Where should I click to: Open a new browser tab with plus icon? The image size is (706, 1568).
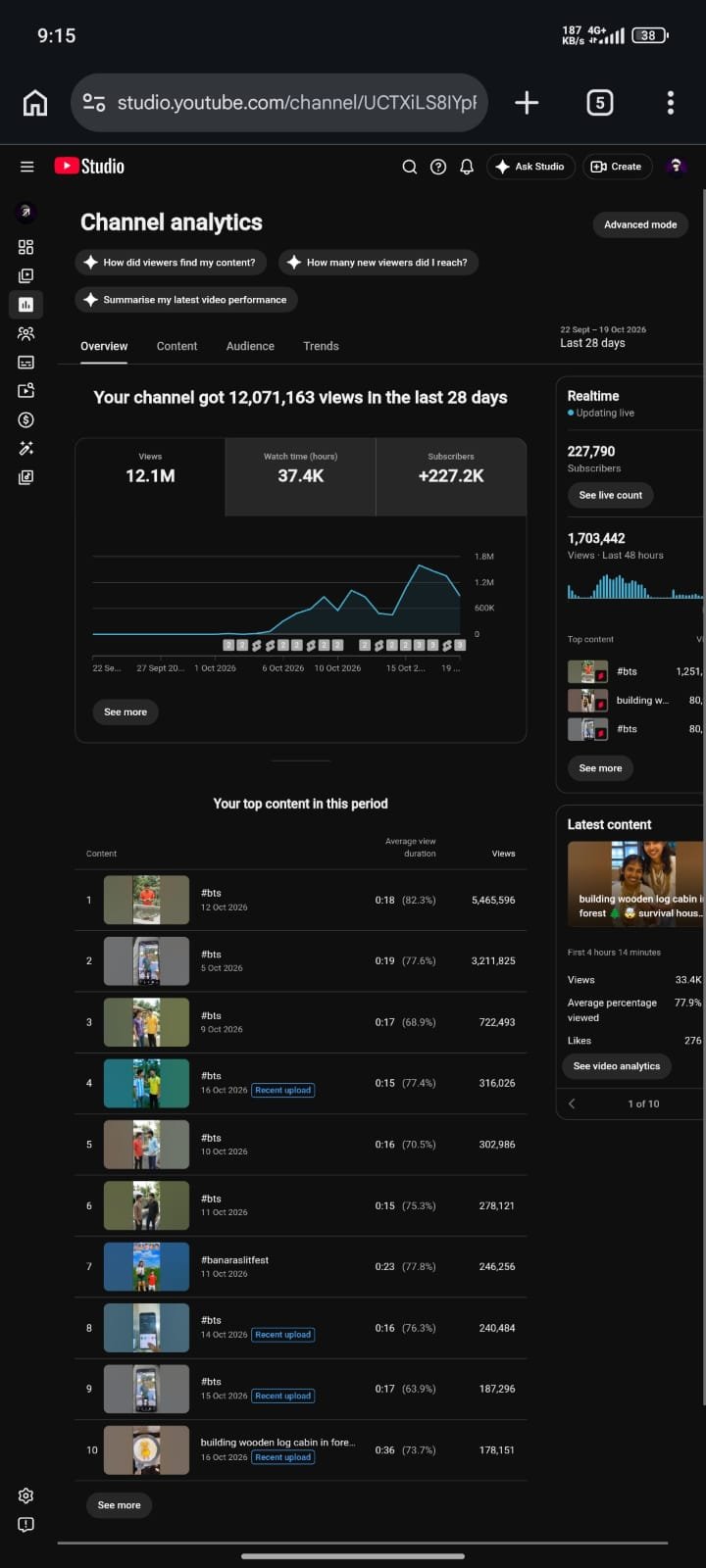pyautogui.click(x=527, y=103)
